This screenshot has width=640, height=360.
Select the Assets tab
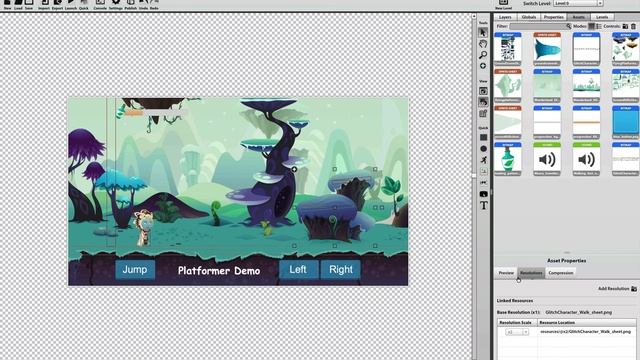coord(578,17)
